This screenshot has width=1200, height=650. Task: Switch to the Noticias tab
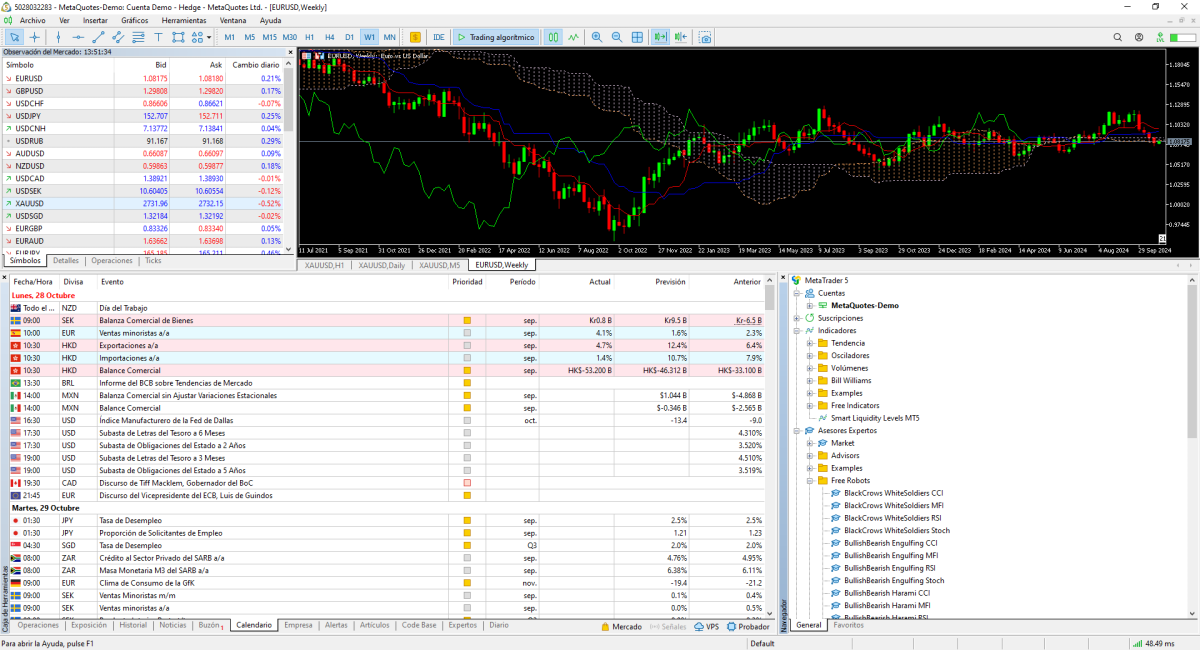[173, 625]
